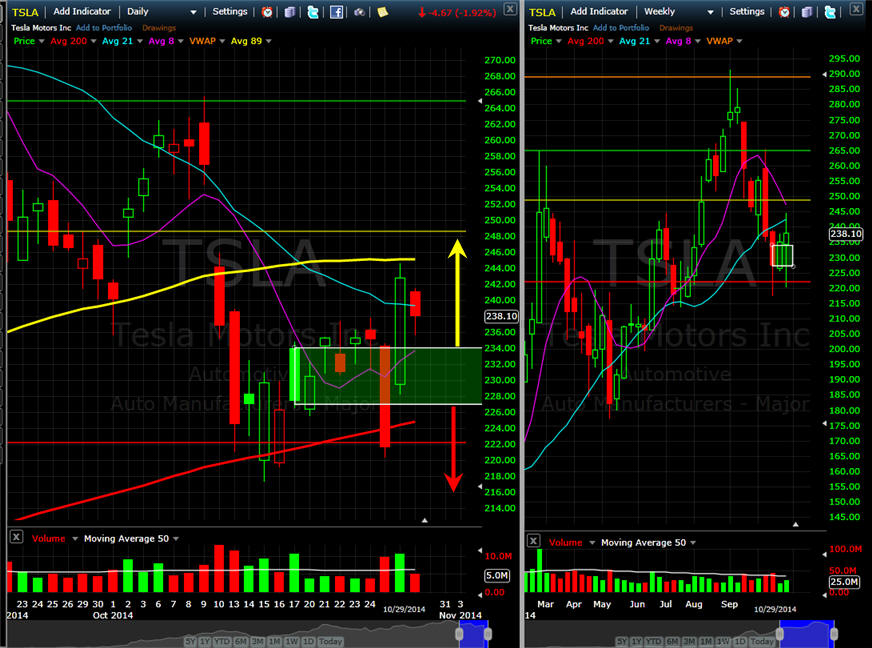Image resolution: width=872 pixels, height=648 pixels.
Task: Expand Avg 21 options in Weekly chart
Action: point(657,41)
